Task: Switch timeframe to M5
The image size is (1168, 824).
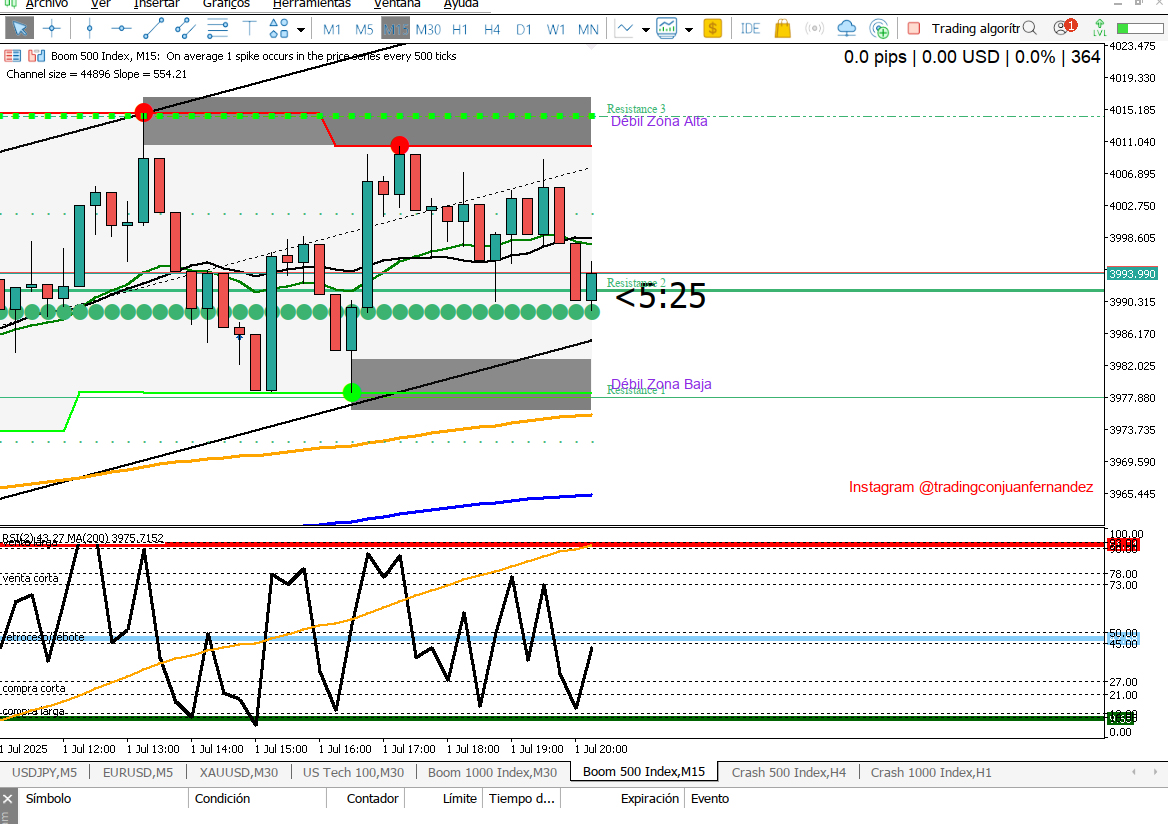Action: coord(364,29)
